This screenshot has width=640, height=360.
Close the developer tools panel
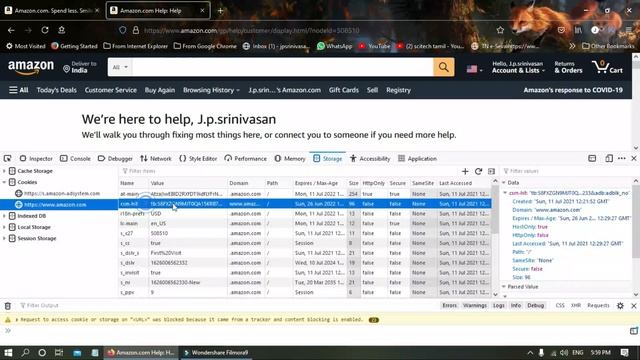[x=634, y=158]
